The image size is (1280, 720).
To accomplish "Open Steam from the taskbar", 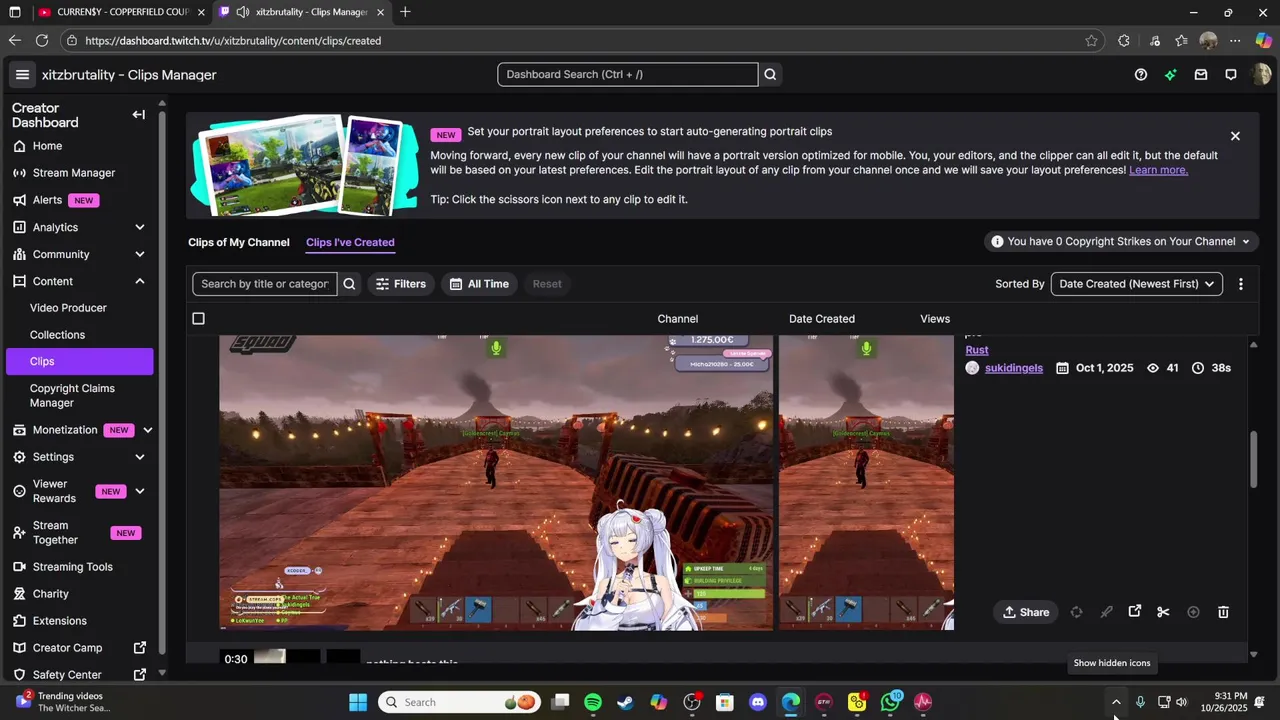I will pos(626,702).
